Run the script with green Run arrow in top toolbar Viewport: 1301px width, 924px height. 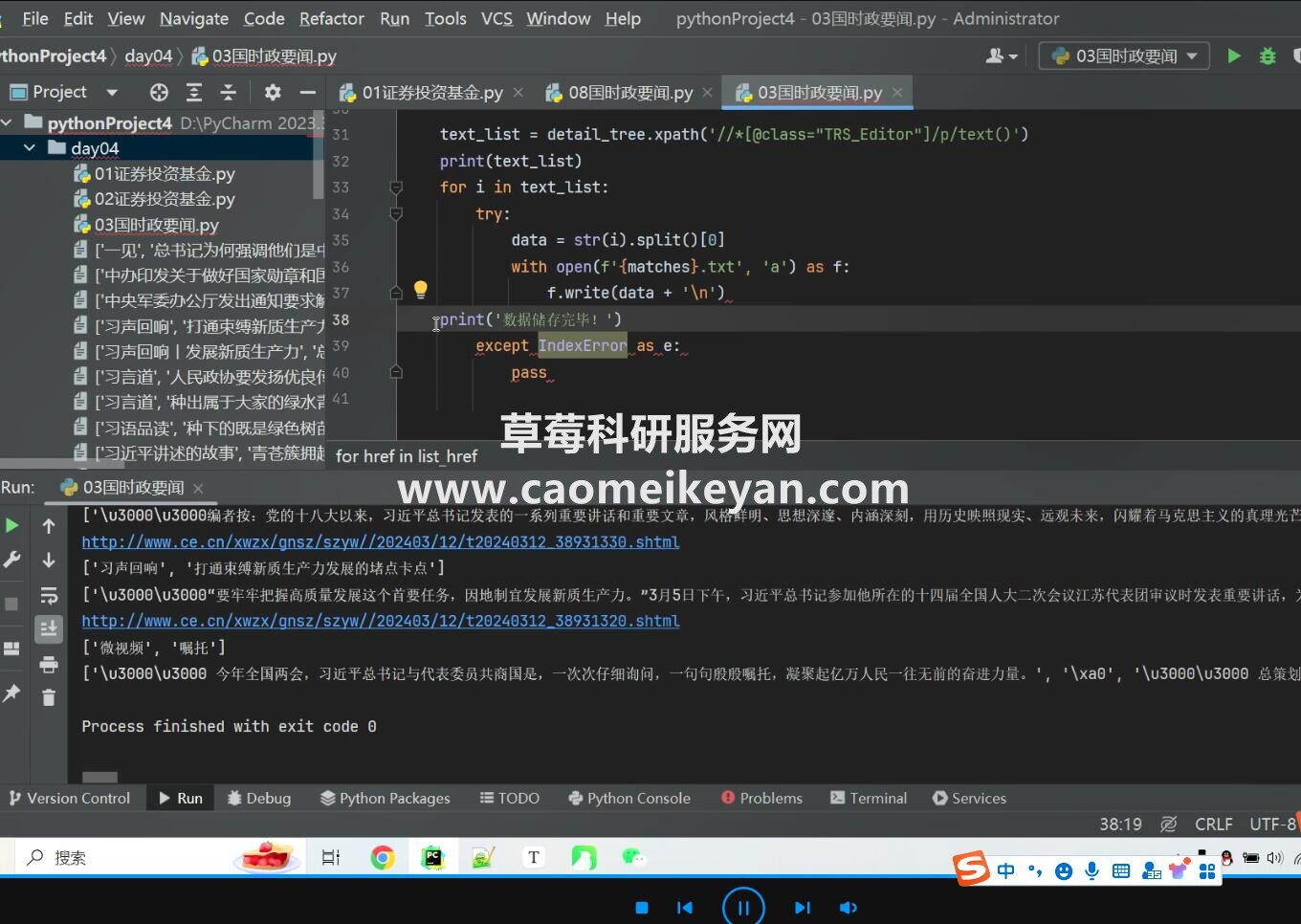[1234, 56]
